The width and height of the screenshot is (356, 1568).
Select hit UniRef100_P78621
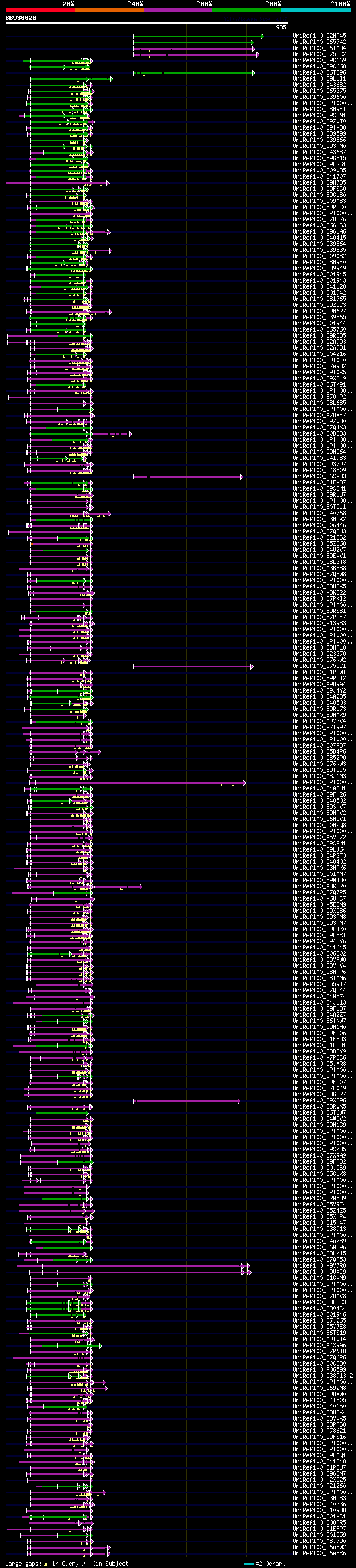pos(319,1431)
